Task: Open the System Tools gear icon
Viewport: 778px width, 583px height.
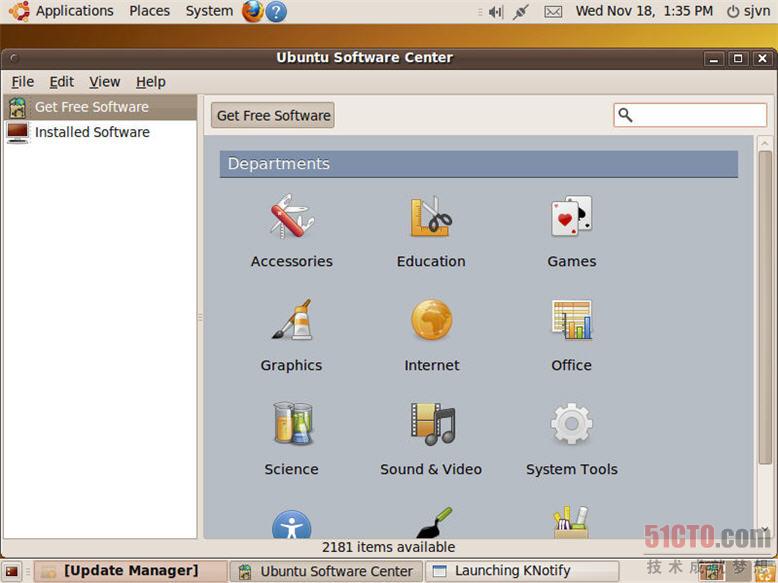Action: 572,423
